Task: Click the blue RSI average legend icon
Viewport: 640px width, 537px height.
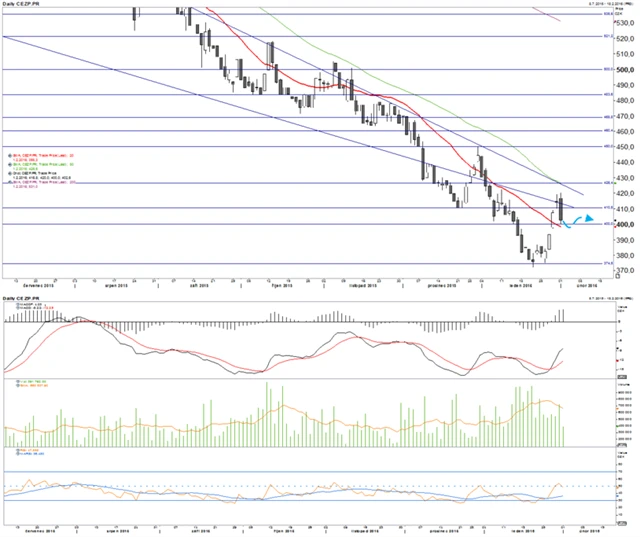Action: (x=18, y=453)
